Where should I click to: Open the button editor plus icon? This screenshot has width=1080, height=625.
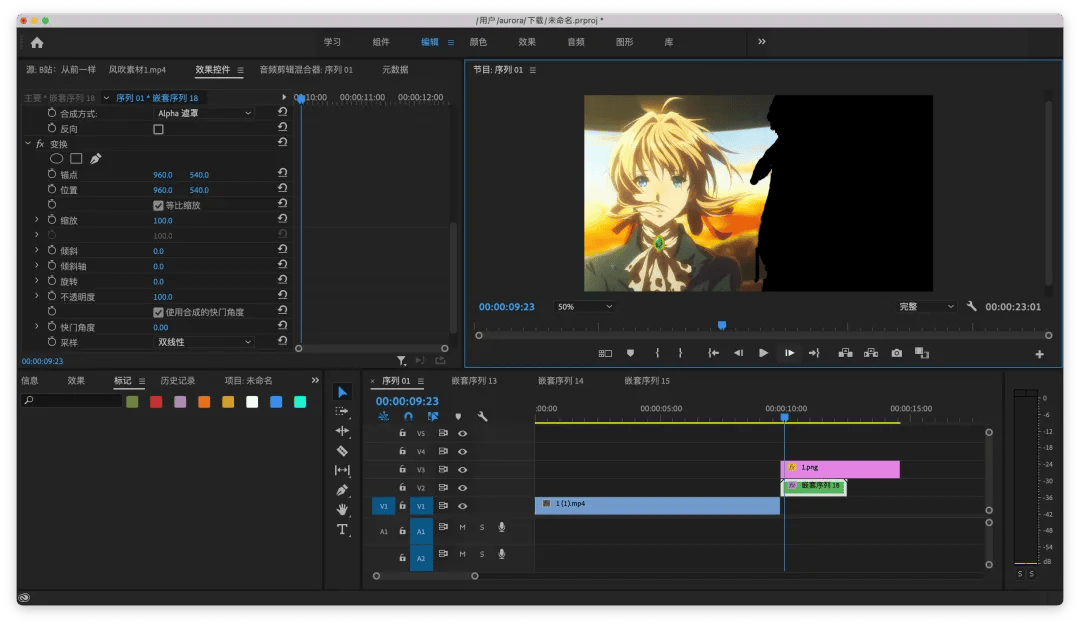tap(1039, 354)
